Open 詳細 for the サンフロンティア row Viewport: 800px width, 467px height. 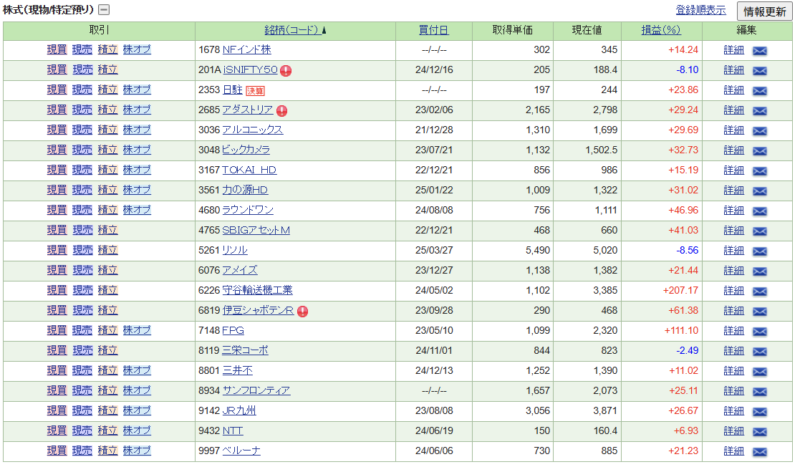[x=734, y=391]
